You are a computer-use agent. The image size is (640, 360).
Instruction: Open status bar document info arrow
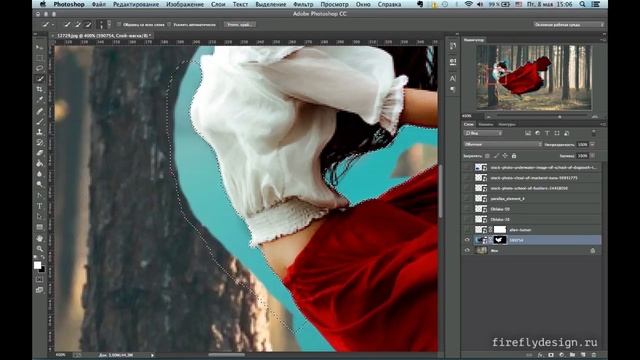(x=152, y=355)
